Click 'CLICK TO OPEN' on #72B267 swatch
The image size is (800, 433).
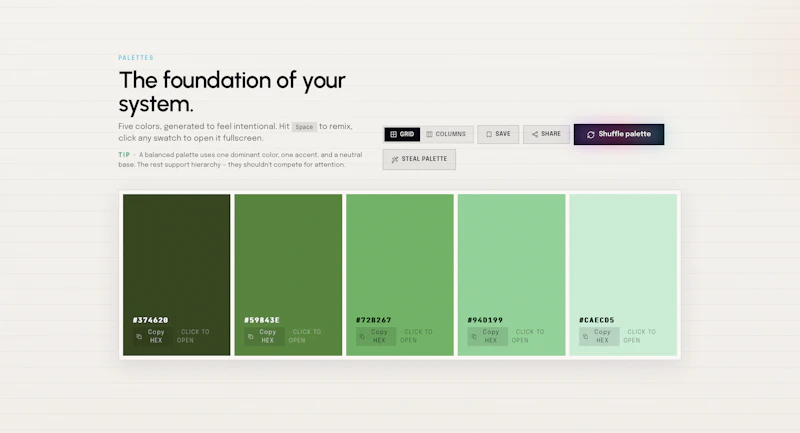click(416, 336)
